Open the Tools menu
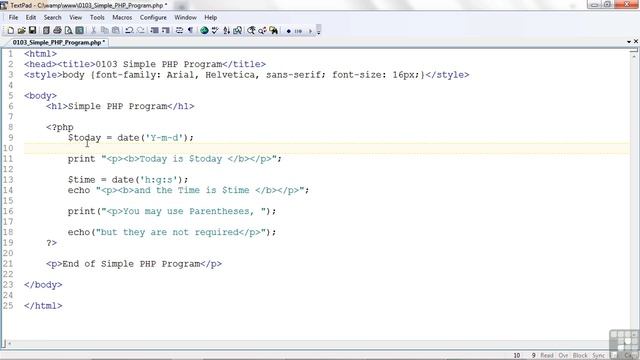The image size is (640, 360). tap(97, 18)
